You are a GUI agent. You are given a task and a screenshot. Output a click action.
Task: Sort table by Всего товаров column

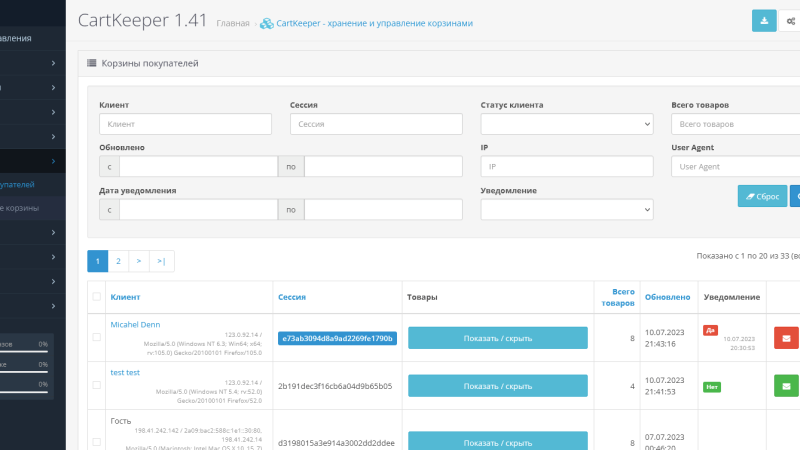click(618, 297)
